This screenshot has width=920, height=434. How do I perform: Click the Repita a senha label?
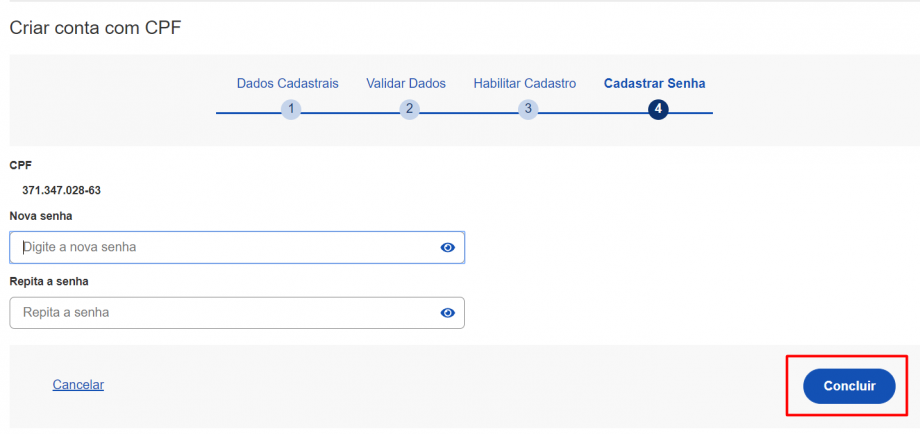click(x=49, y=282)
